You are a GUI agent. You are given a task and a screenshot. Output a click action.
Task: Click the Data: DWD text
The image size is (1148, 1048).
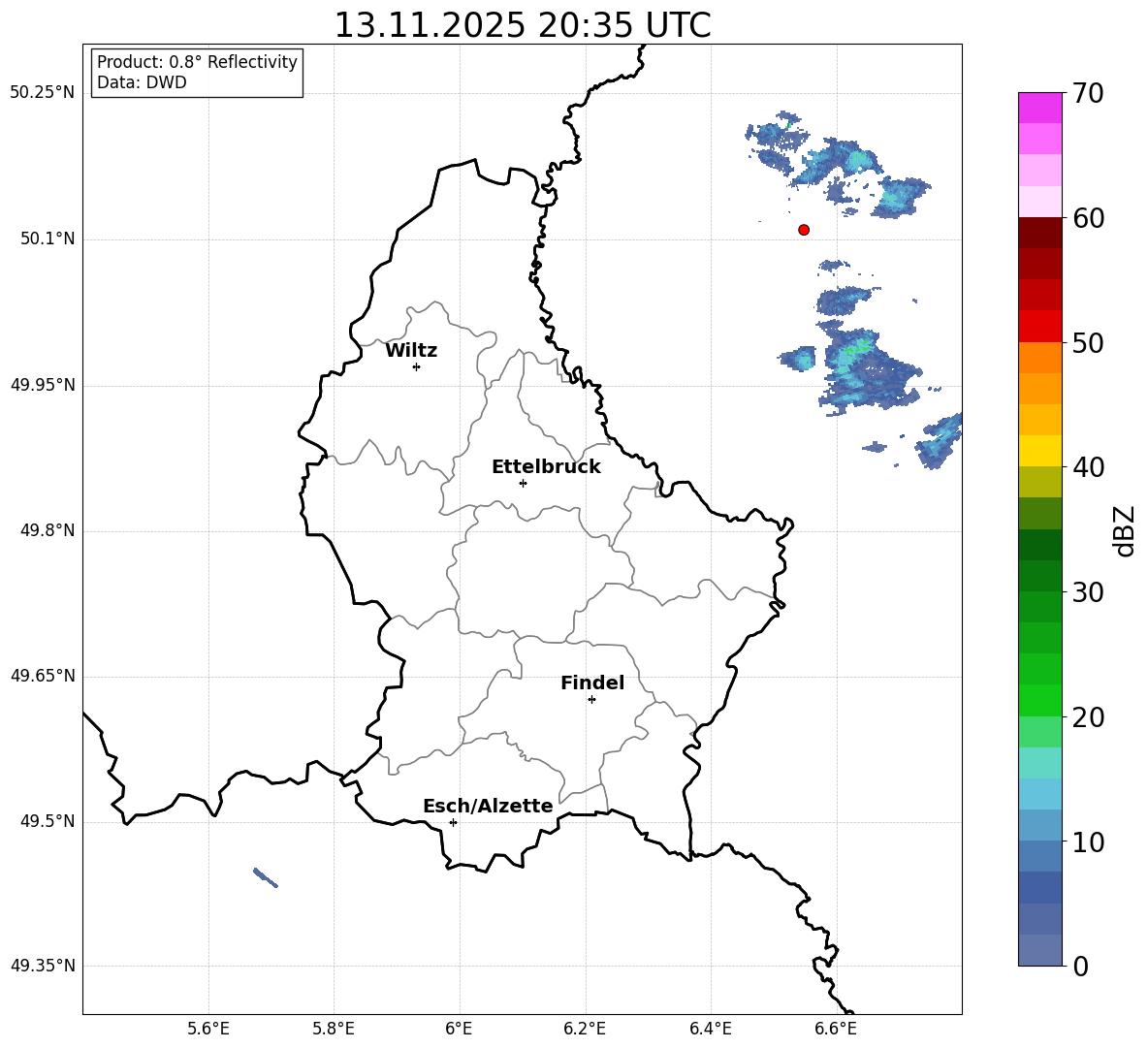click(142, 82)
